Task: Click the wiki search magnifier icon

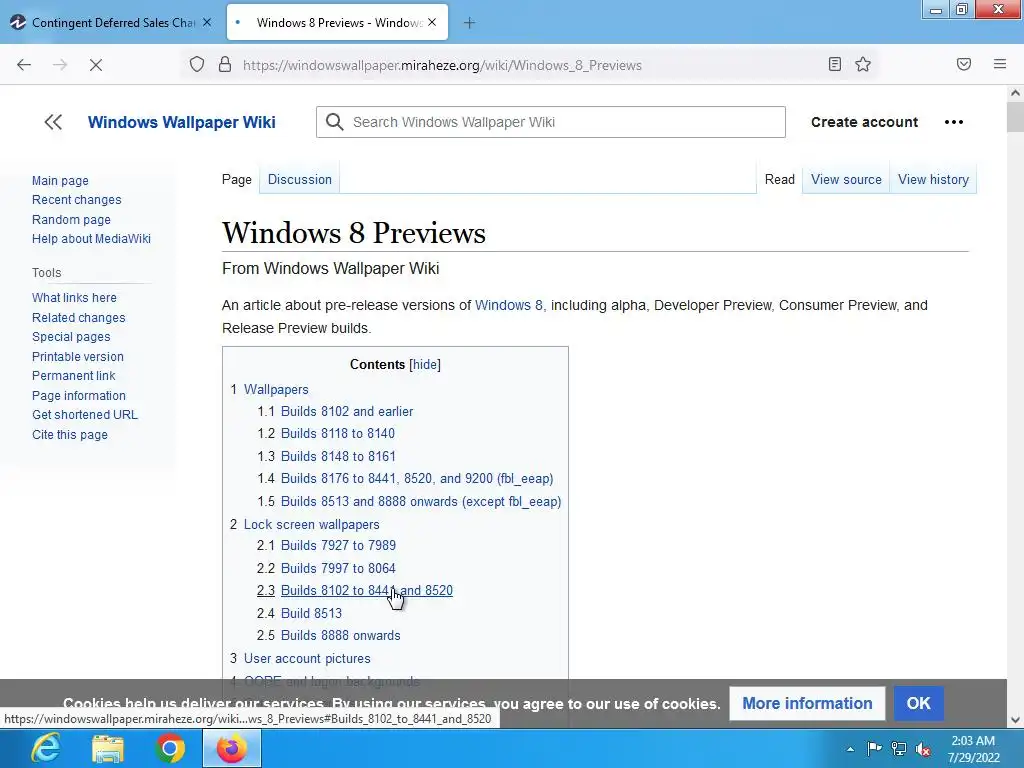Action: pos(334,122)
